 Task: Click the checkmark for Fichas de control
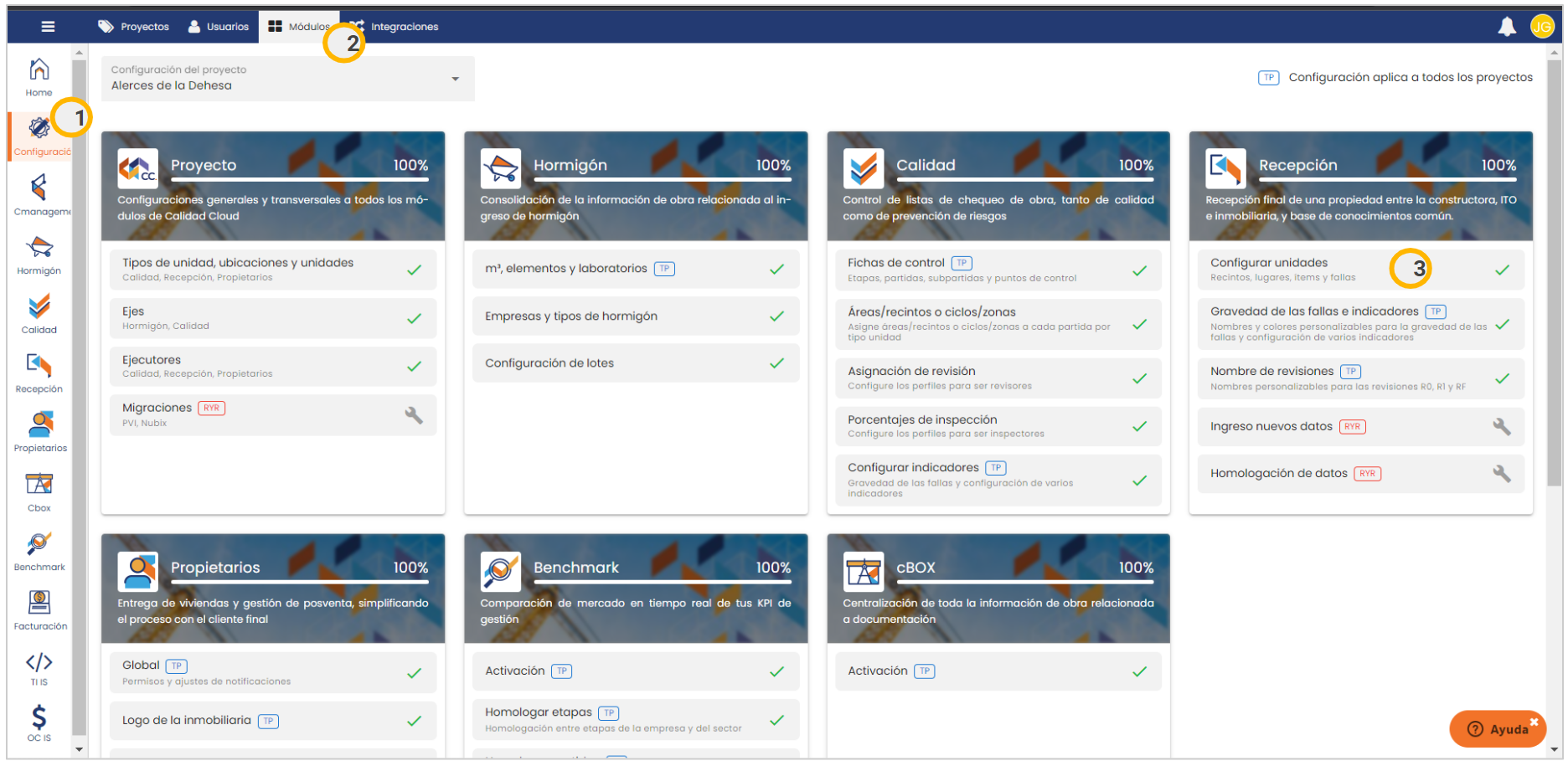(x=1139, y=270)
